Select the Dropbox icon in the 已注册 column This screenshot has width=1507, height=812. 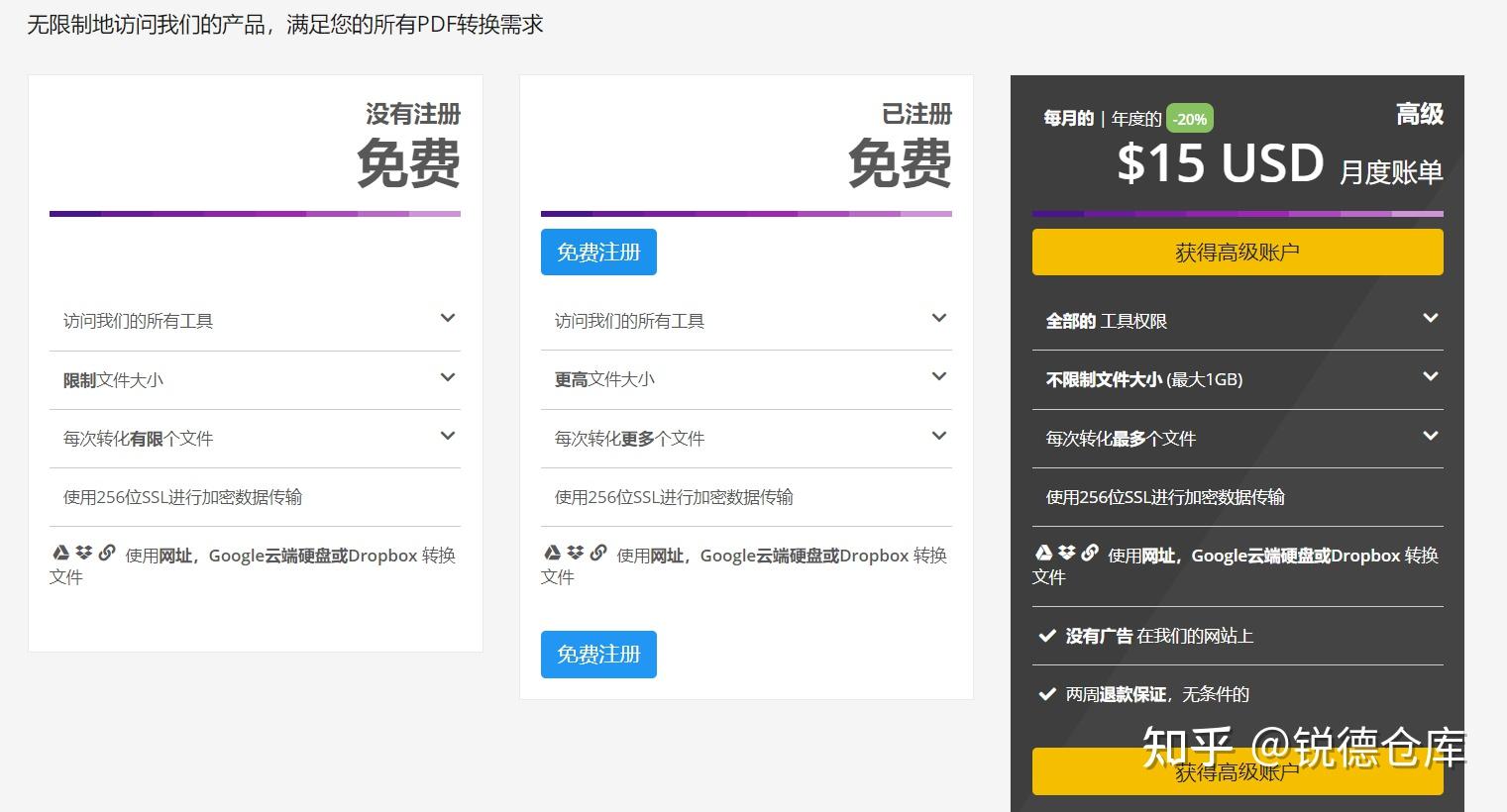576,553
